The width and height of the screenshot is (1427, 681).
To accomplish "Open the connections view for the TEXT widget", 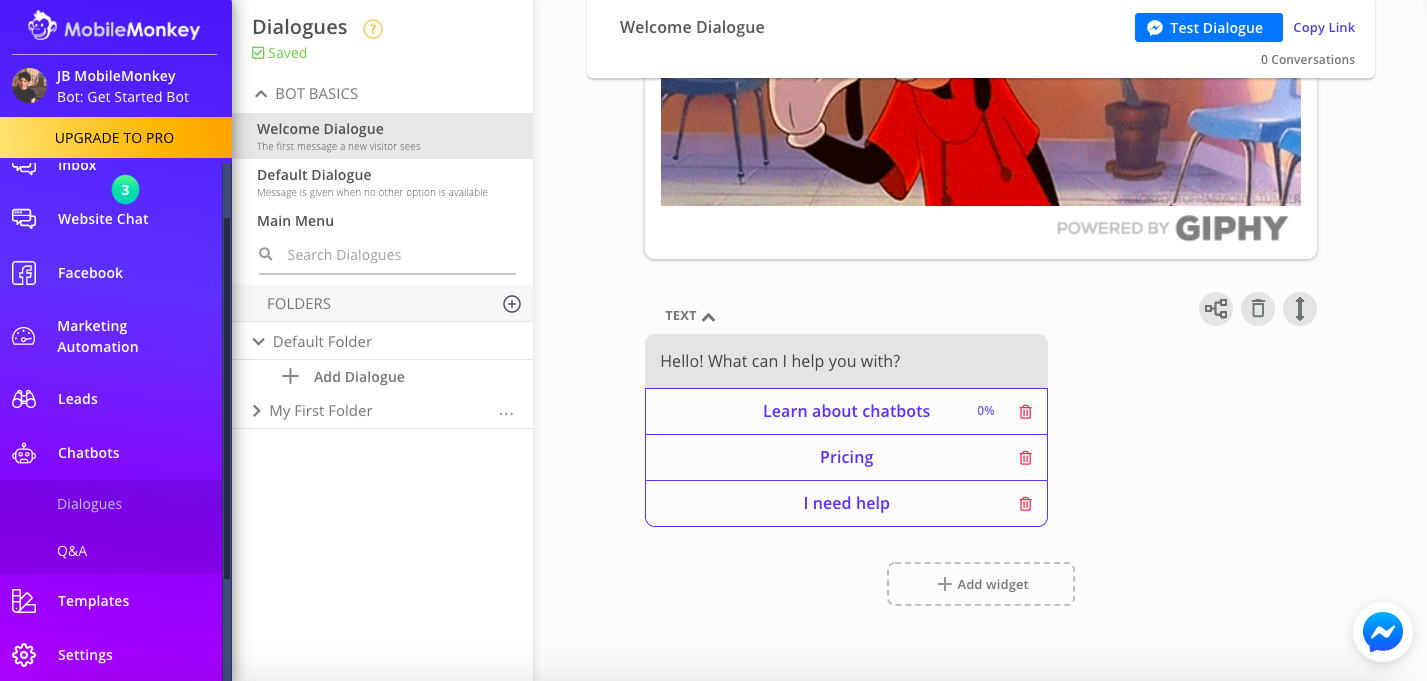I will [1215, 309].
